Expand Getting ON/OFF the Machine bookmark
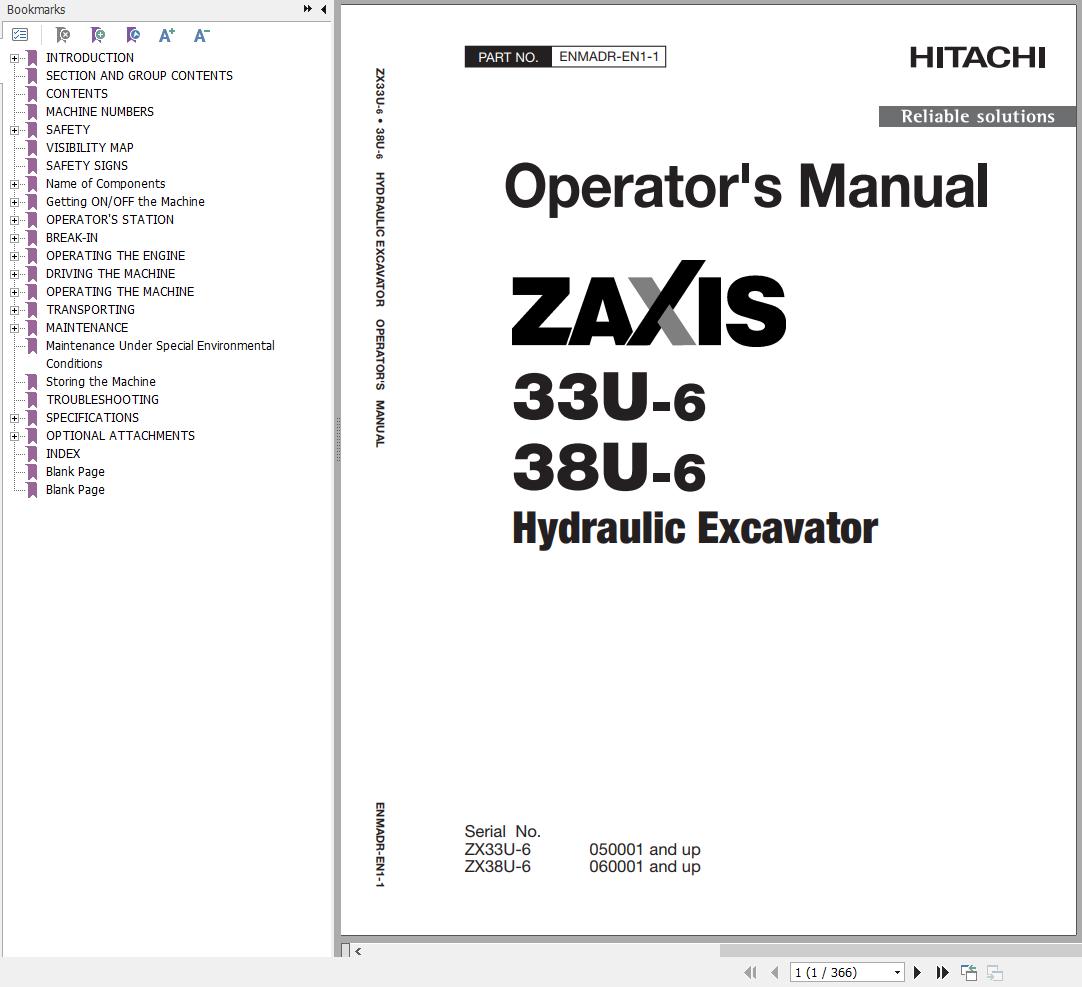This screenshot has height=987, width=1082. [x=14, y=202]
